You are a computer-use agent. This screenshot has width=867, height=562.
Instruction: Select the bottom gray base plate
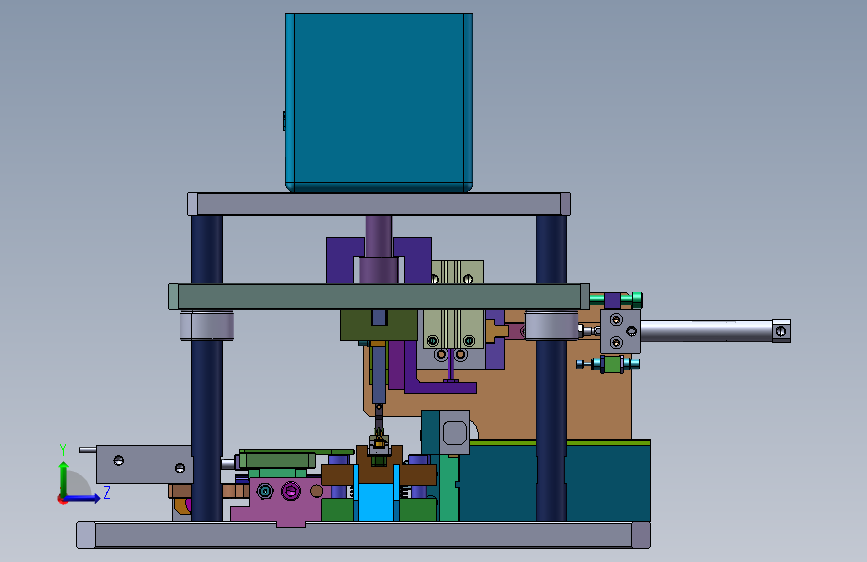(x=363, y=535)
